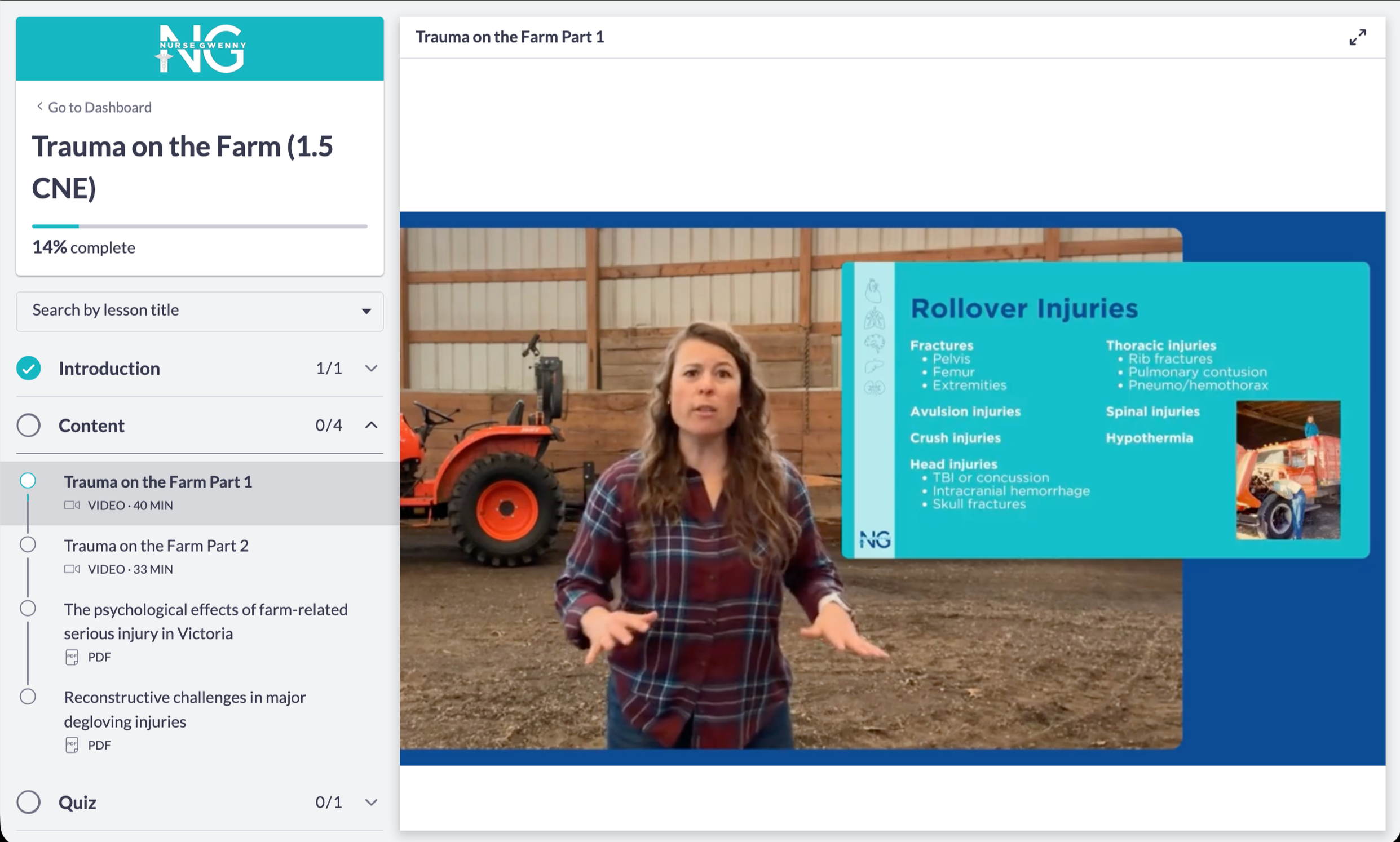Toggle completion circle for Trauma Part 2
This screenshot has width=1400, height=842.
click(28, 544)
